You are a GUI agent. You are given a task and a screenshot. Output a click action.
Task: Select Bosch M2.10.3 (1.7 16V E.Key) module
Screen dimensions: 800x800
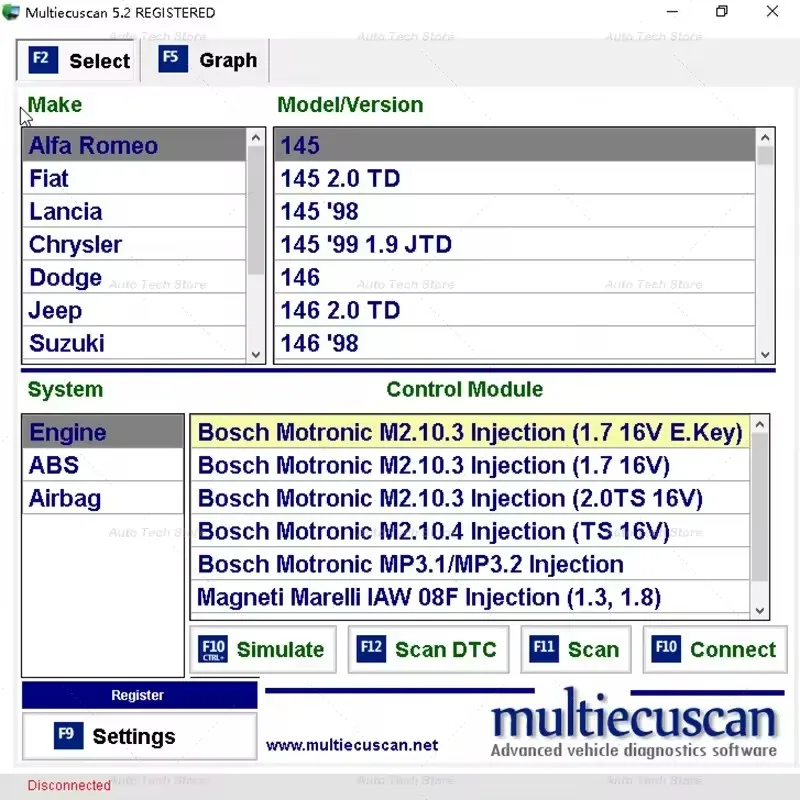click(470, 432)
